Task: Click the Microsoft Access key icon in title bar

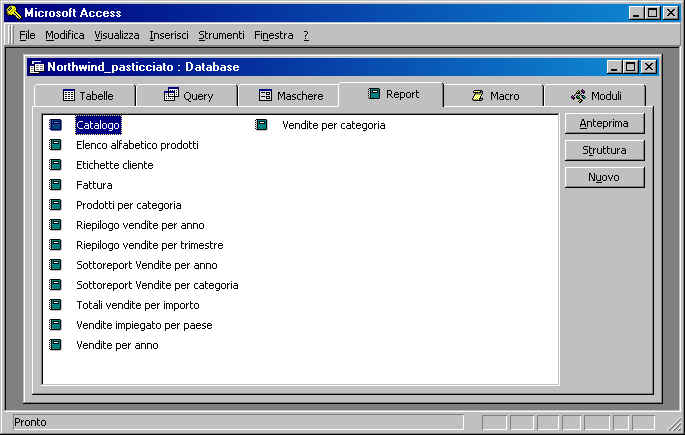Action: (x=13, y=13)
